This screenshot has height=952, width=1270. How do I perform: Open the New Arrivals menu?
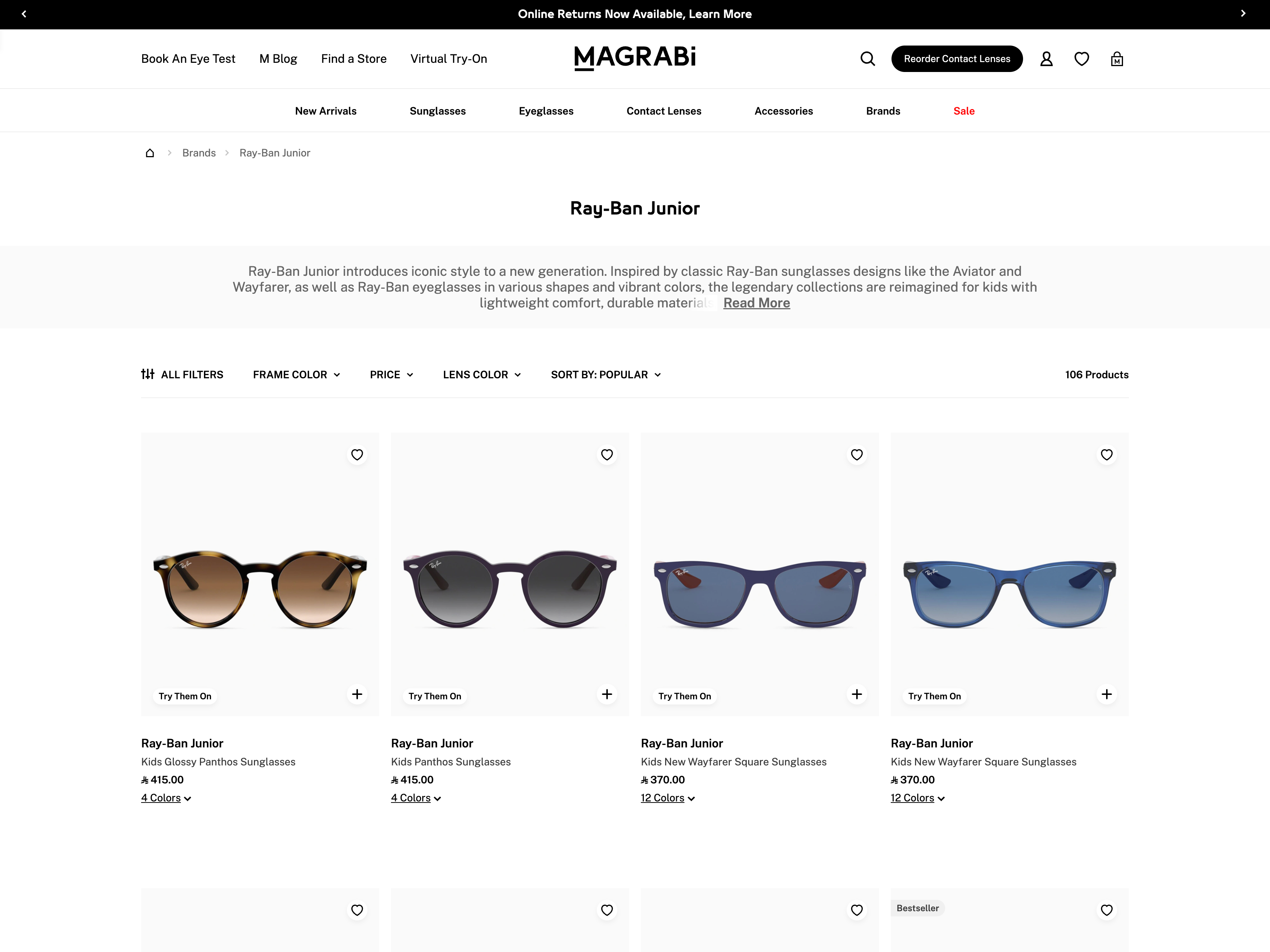pos(326,111)
